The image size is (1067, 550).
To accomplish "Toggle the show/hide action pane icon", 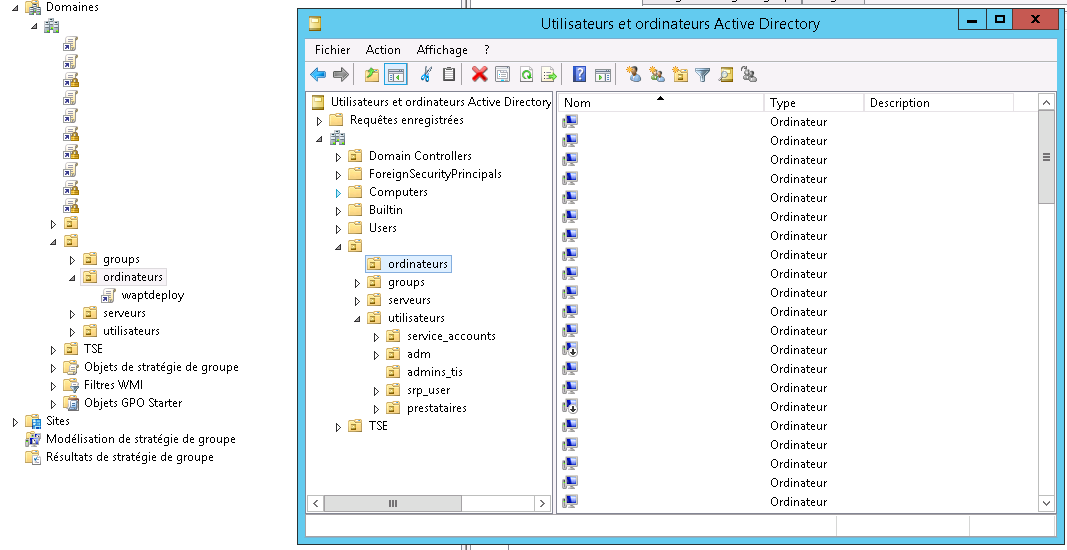I will (602, 74).
